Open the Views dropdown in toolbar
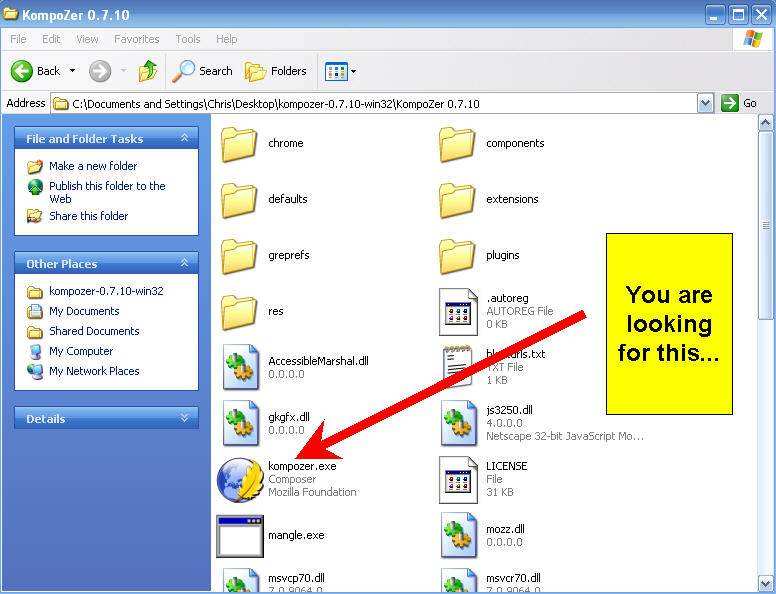The image size is (776, 594). tap(341, 71)
